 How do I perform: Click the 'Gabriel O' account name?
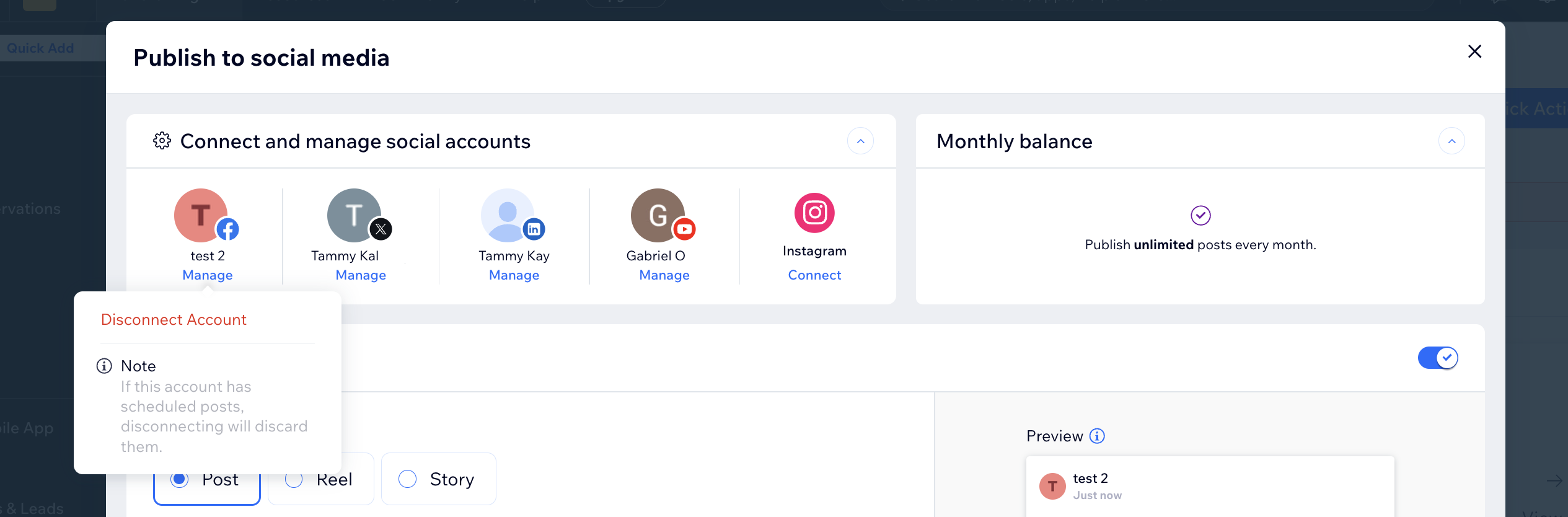(x=656, y=255)
